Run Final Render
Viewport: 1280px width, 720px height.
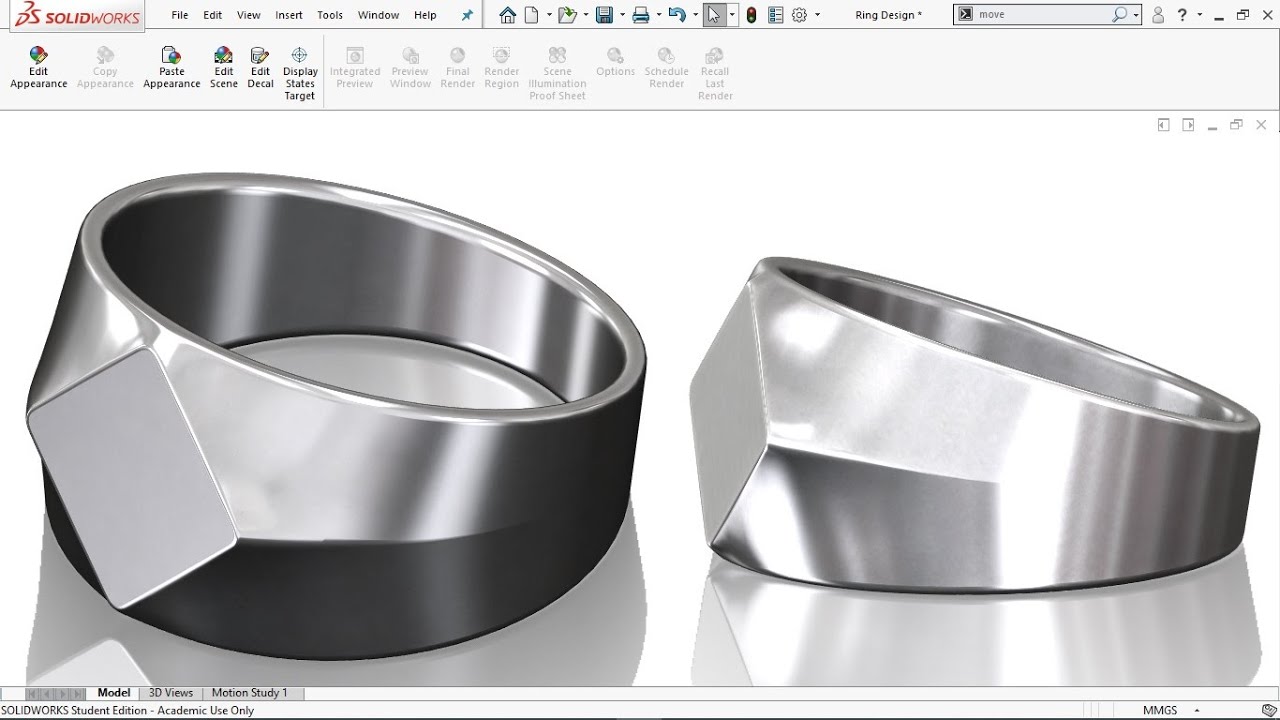click(458, 68)
